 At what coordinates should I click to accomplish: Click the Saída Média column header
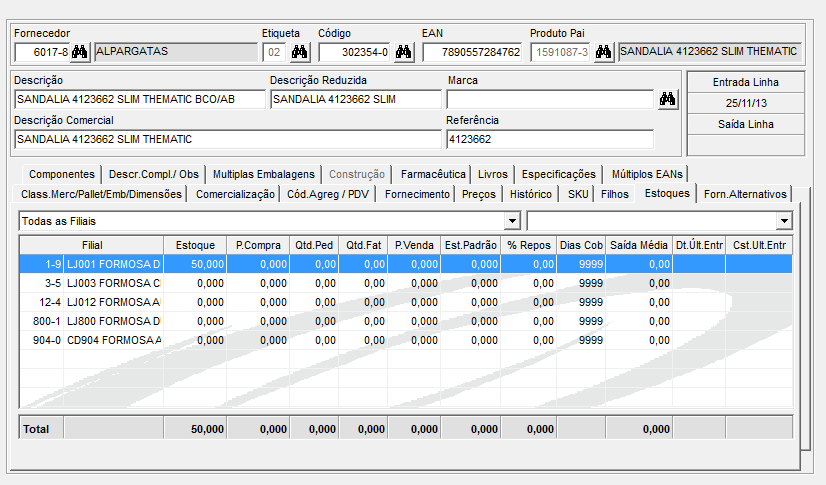(639, 244)
